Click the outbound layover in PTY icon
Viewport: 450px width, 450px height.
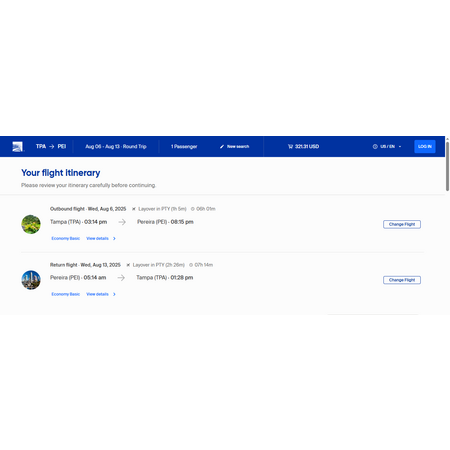point(134,209)
